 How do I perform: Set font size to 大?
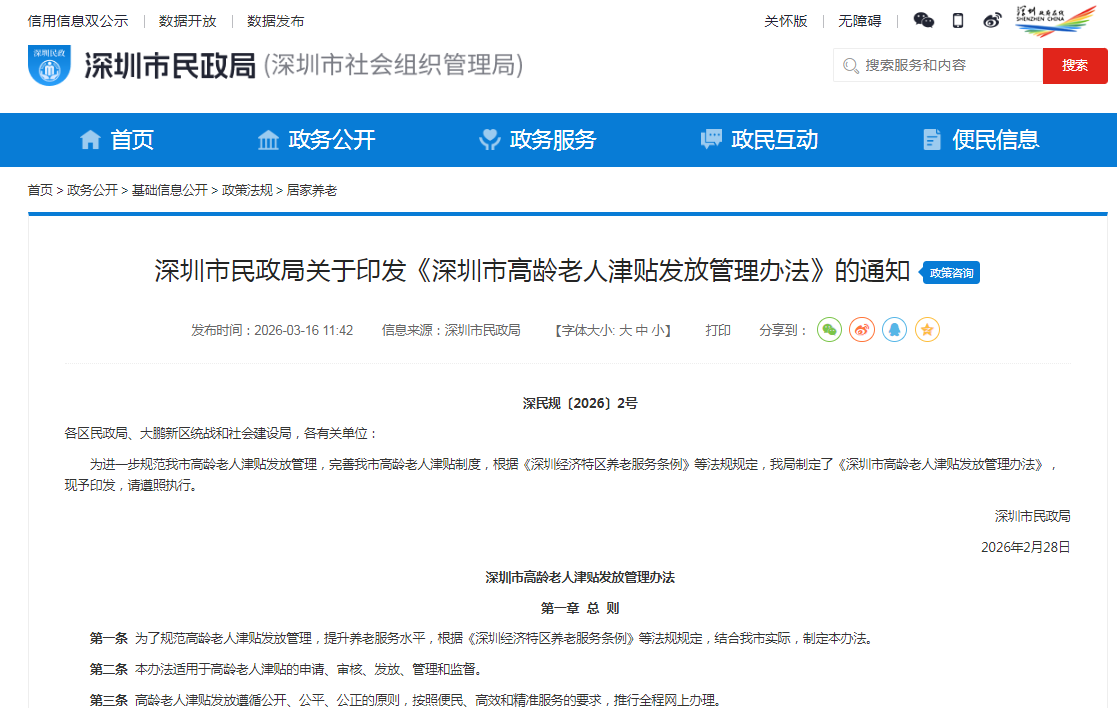(625, 330)
